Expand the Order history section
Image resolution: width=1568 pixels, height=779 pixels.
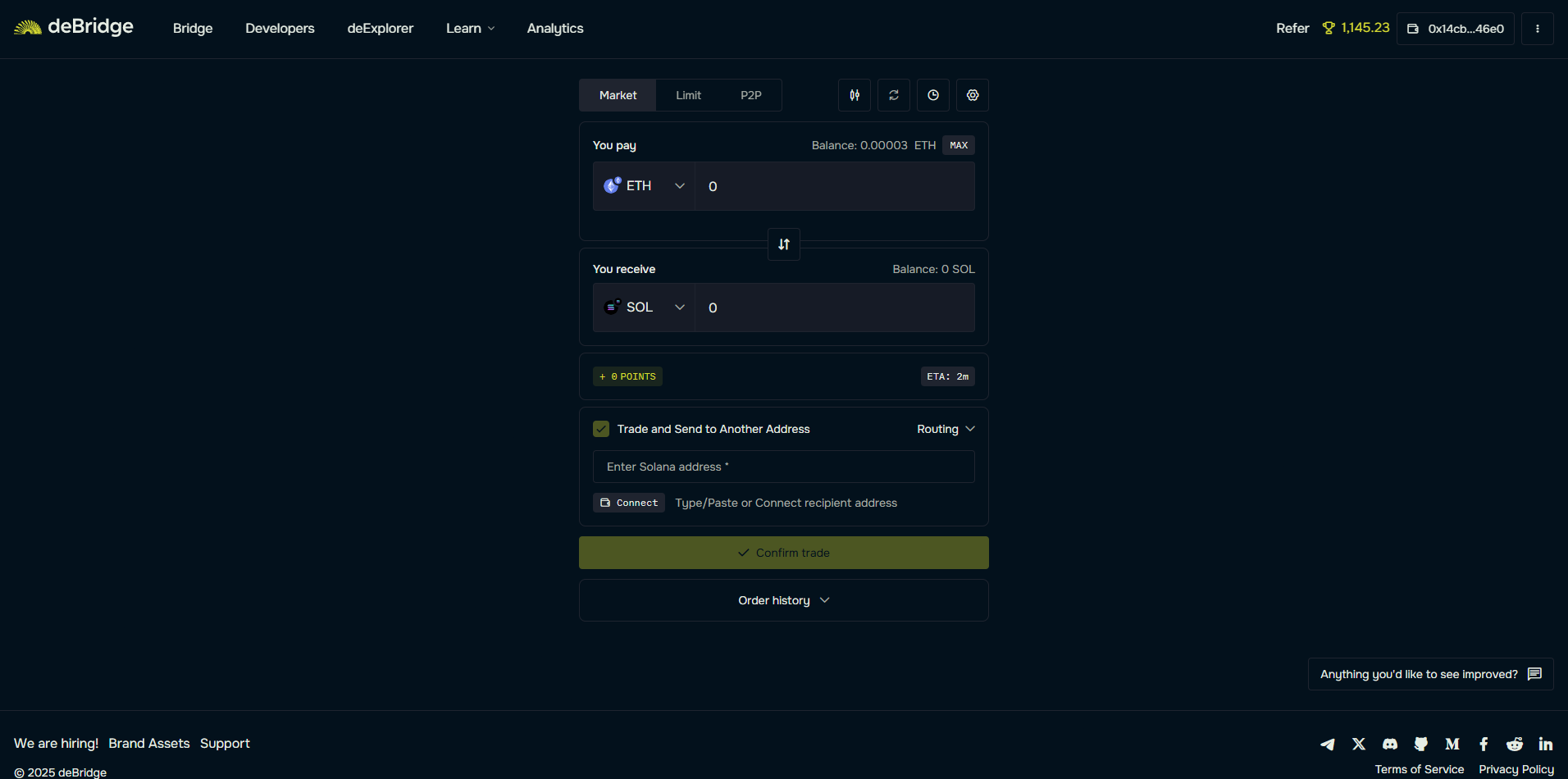coord(784,600)
